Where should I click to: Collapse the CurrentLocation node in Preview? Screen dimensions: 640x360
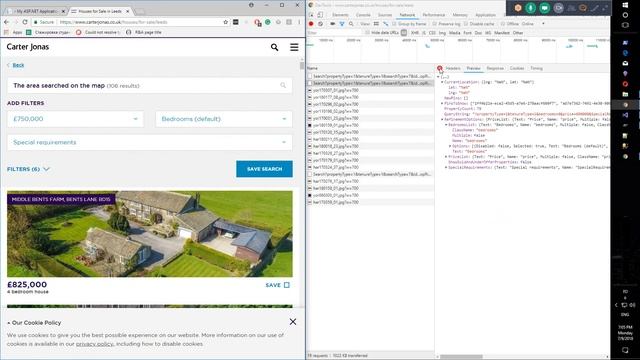[442, 82]
